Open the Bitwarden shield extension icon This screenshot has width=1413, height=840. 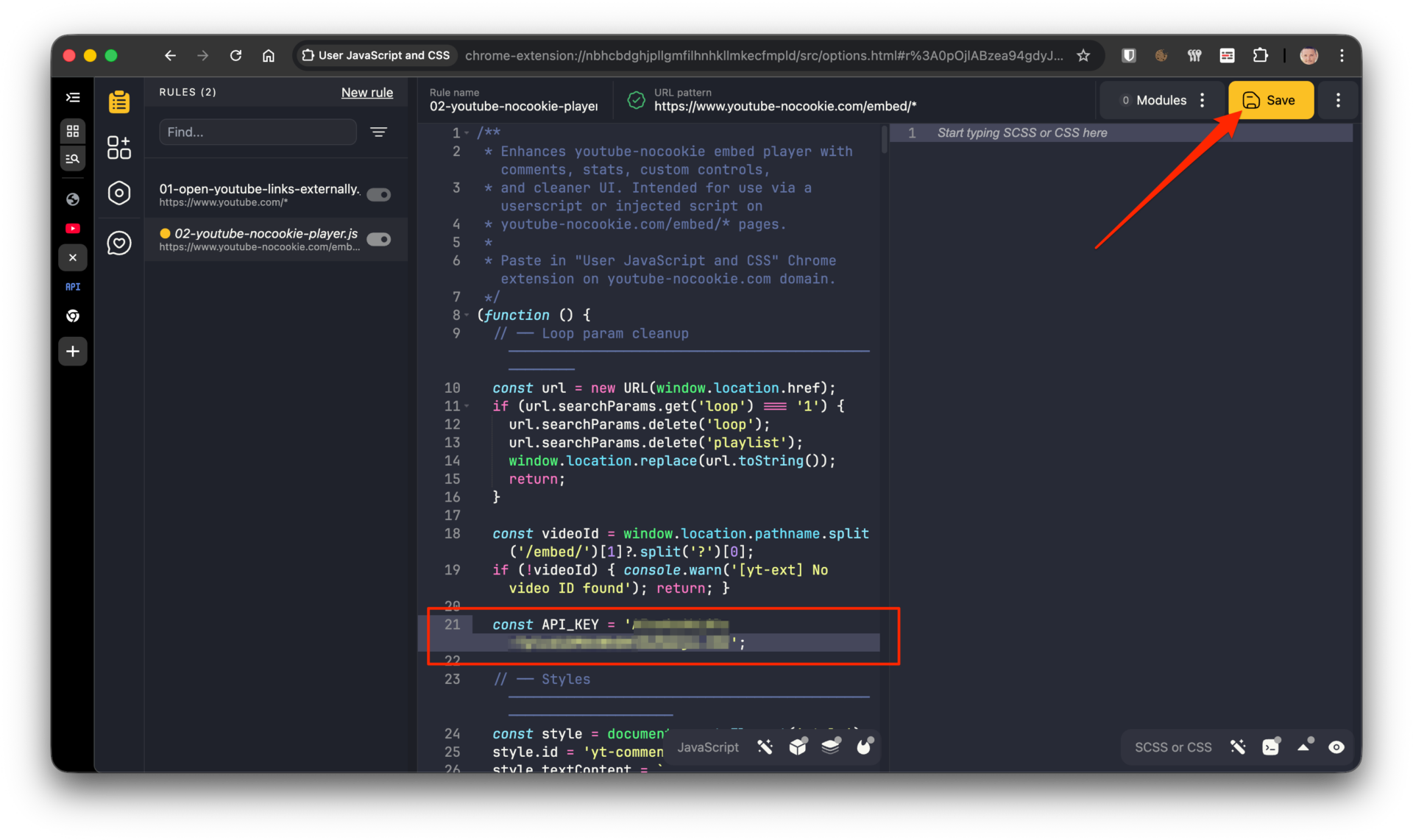1128,55
